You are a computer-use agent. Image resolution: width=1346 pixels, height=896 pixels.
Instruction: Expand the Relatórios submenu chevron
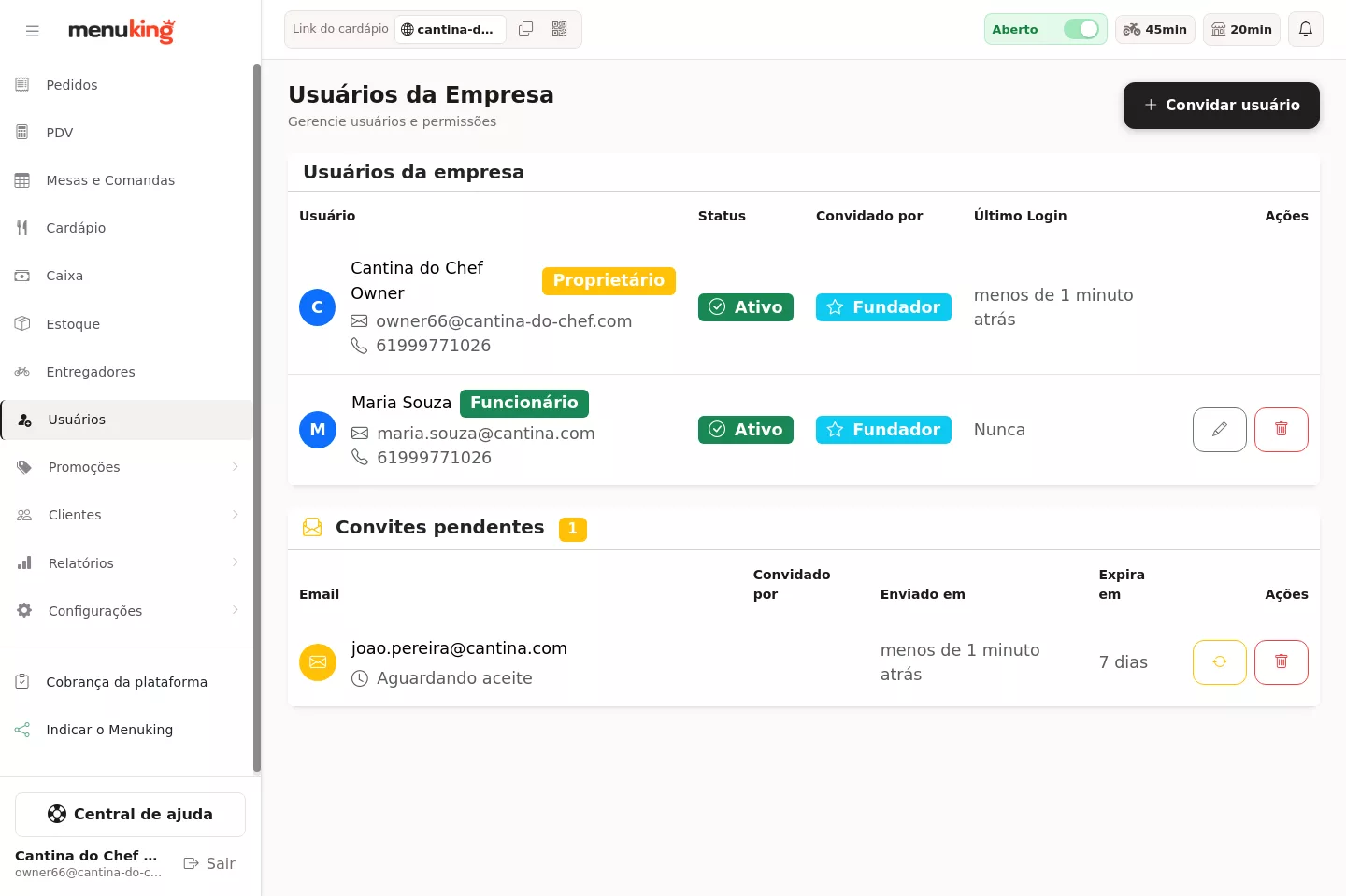236,562
